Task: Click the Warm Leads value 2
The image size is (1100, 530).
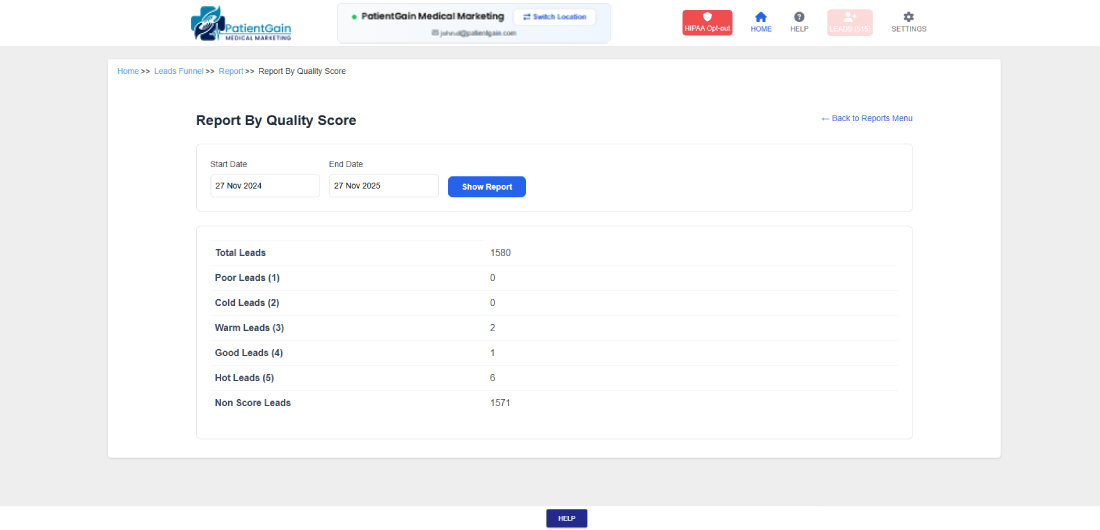Action: pyautogui.click(x=492, y=328)
